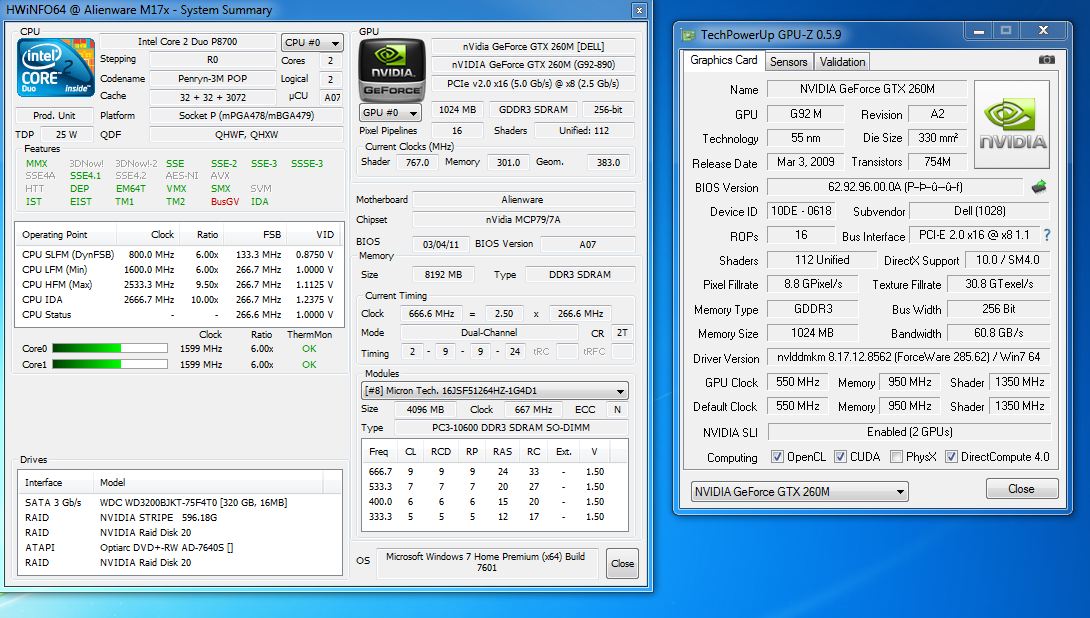
Task: Click Close button in GPU-Z window
Action: (1021, 489)
